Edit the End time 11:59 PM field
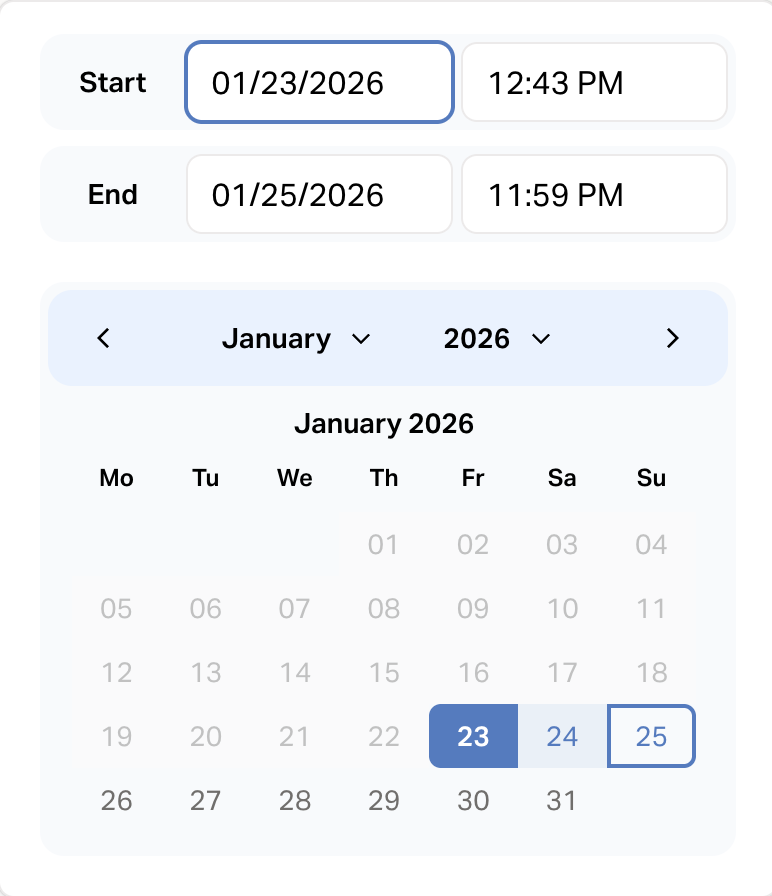772x896 pixels. pos(593,194)
